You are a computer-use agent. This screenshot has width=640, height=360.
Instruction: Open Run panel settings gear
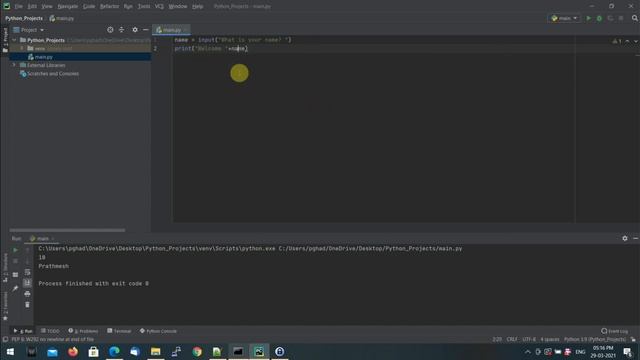click(x=624, y=238)
